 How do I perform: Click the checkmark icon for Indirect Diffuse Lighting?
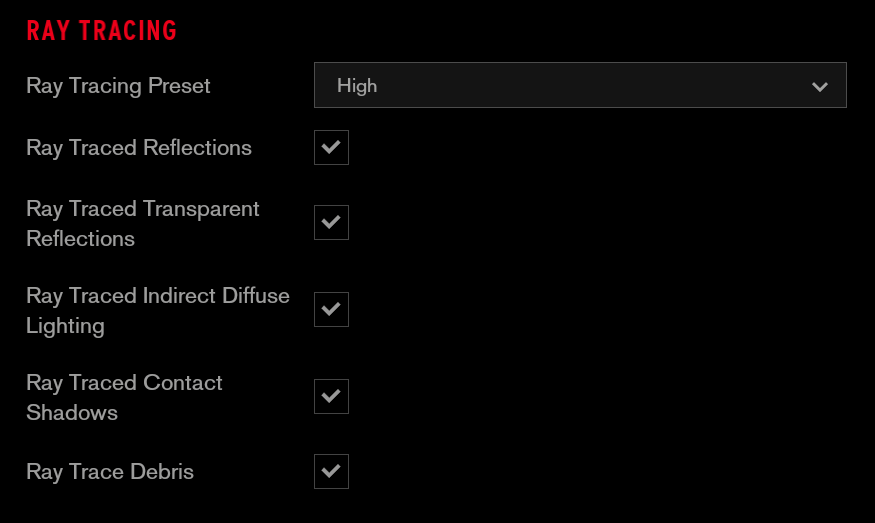point(331,309)
